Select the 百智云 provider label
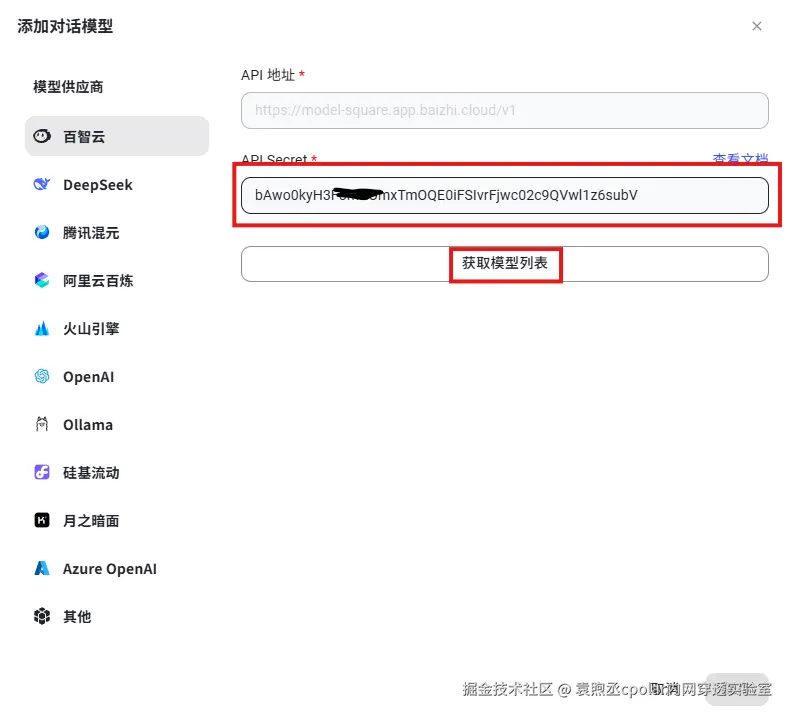Viewport: 790px width, 716px height. point(84,137)
